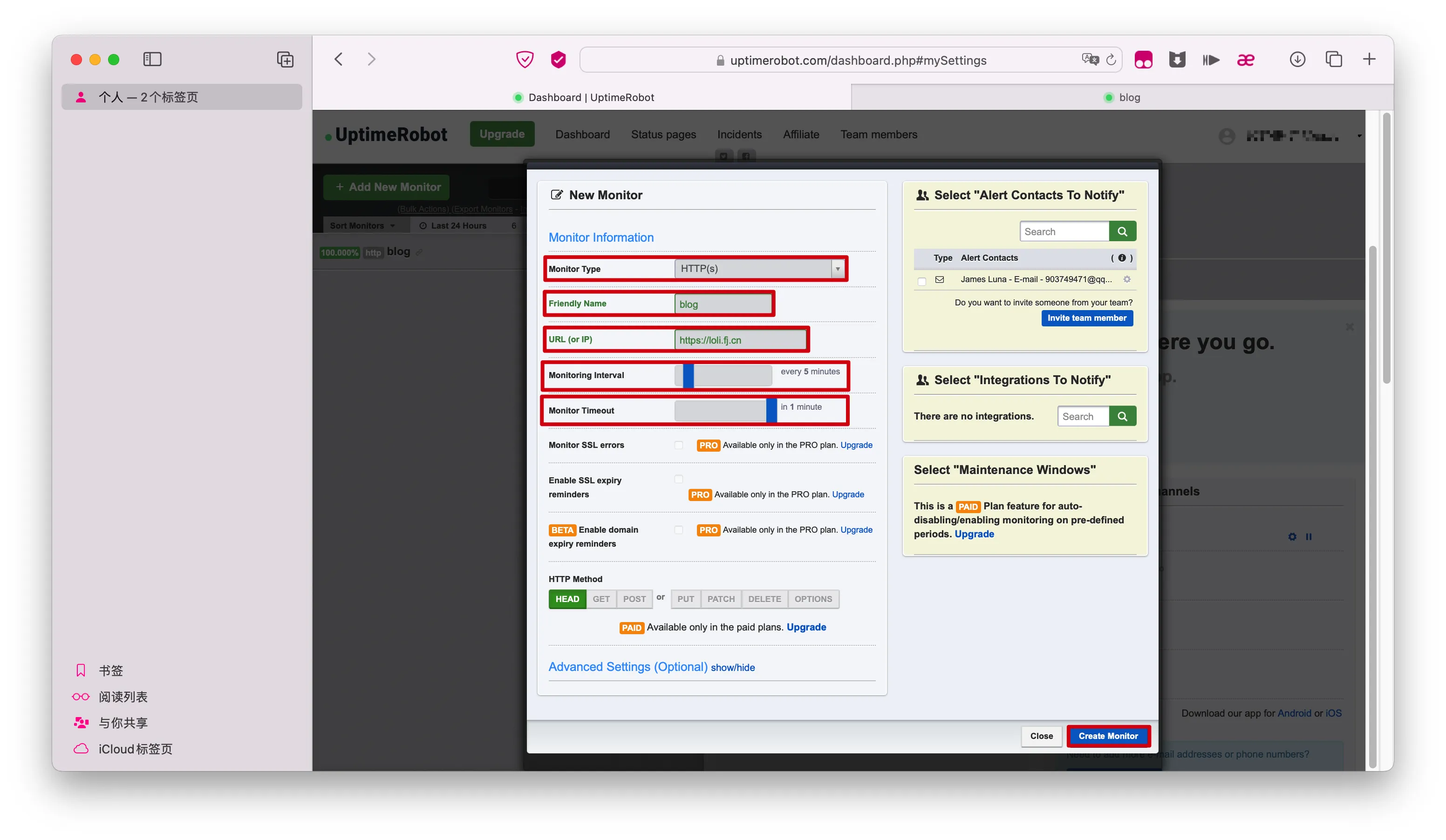Click the Friendly Name input field
Screen dimensions: 1446x840
(723, 304)
